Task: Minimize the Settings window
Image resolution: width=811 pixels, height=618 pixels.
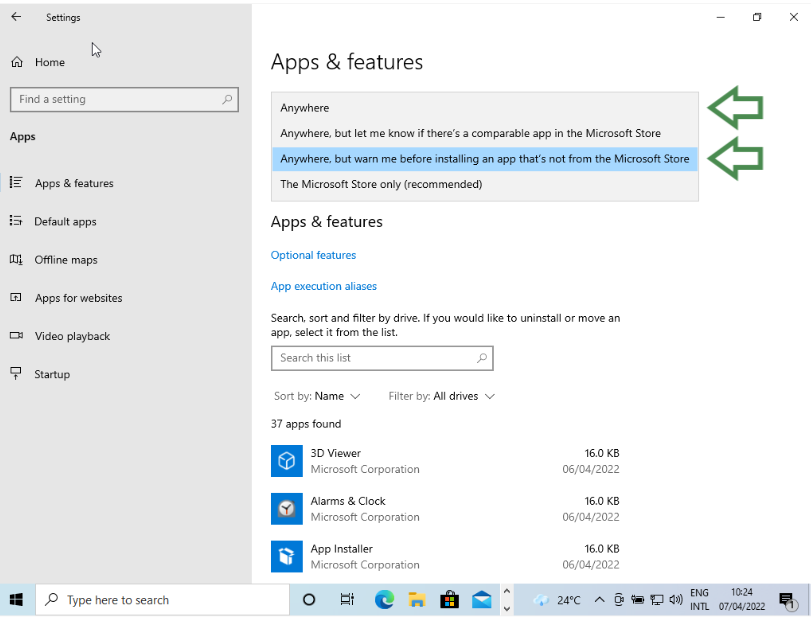Action: pos(720,17)
